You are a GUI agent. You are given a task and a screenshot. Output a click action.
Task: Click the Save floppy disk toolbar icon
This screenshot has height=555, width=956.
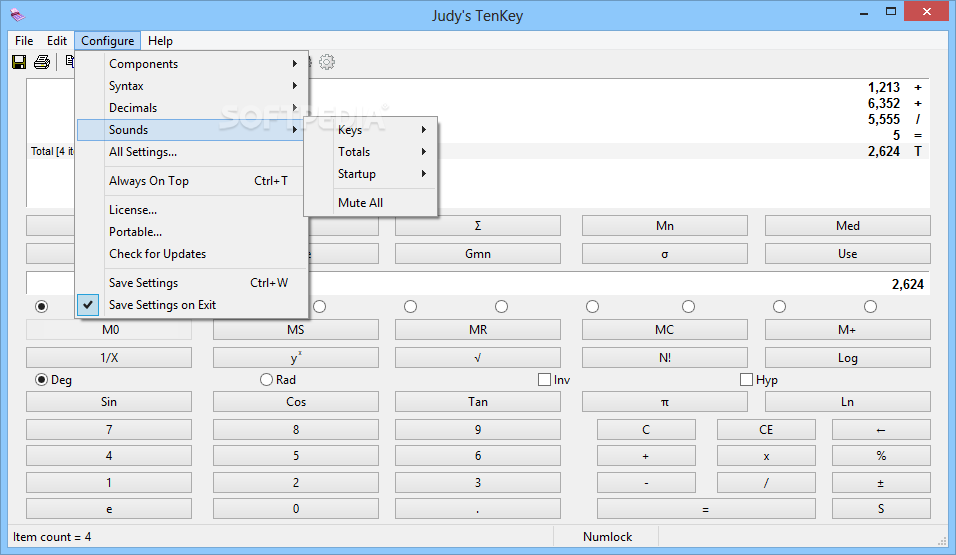coord(19,62)
